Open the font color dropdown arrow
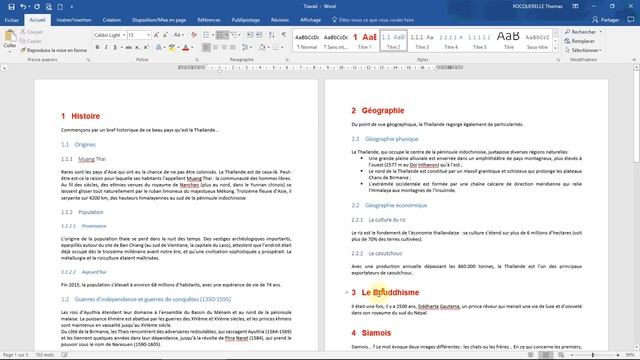640x360 pixels. click(192, 47)
